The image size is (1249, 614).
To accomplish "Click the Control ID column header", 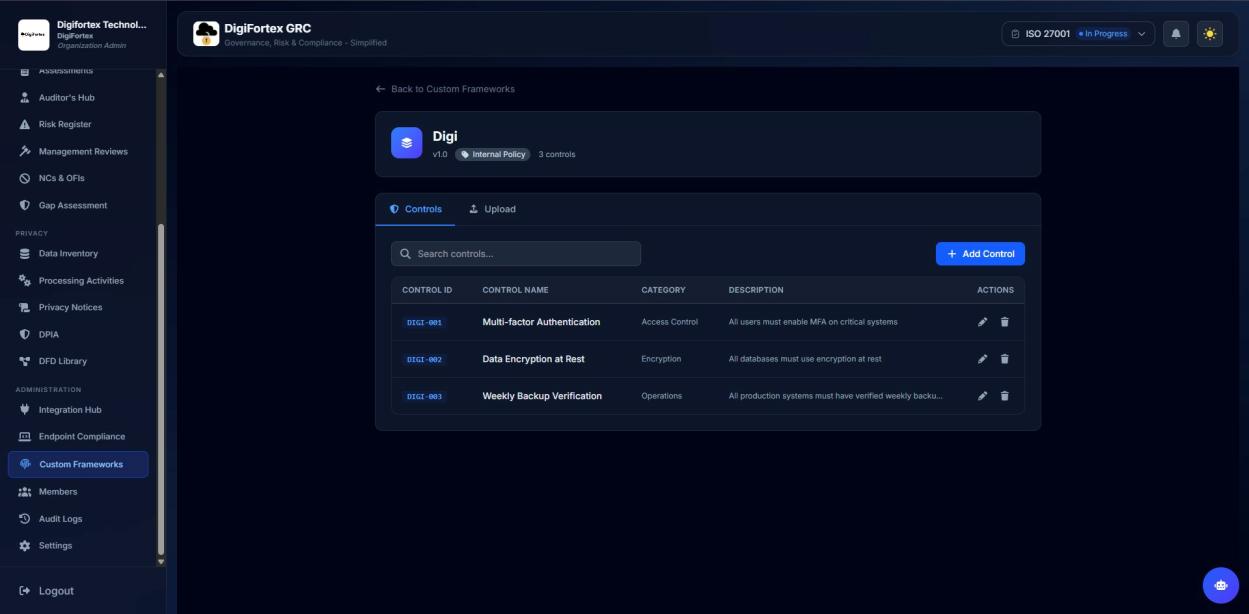I will (x=427, y=290).
